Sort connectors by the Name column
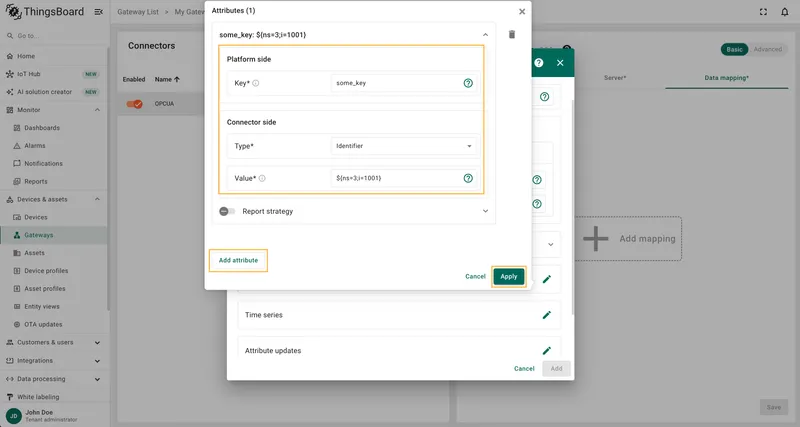The height and width of the screenshot is (427, 800). click(x=167, y=80)
